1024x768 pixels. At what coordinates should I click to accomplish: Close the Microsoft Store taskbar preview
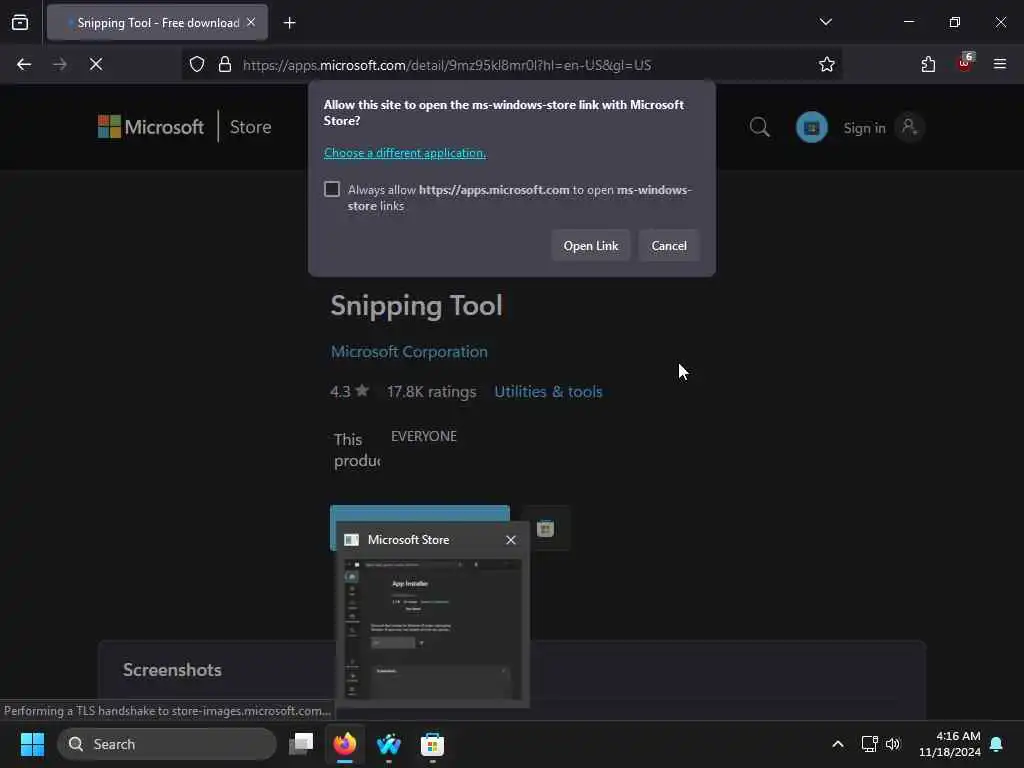click(x=511, y=539)
